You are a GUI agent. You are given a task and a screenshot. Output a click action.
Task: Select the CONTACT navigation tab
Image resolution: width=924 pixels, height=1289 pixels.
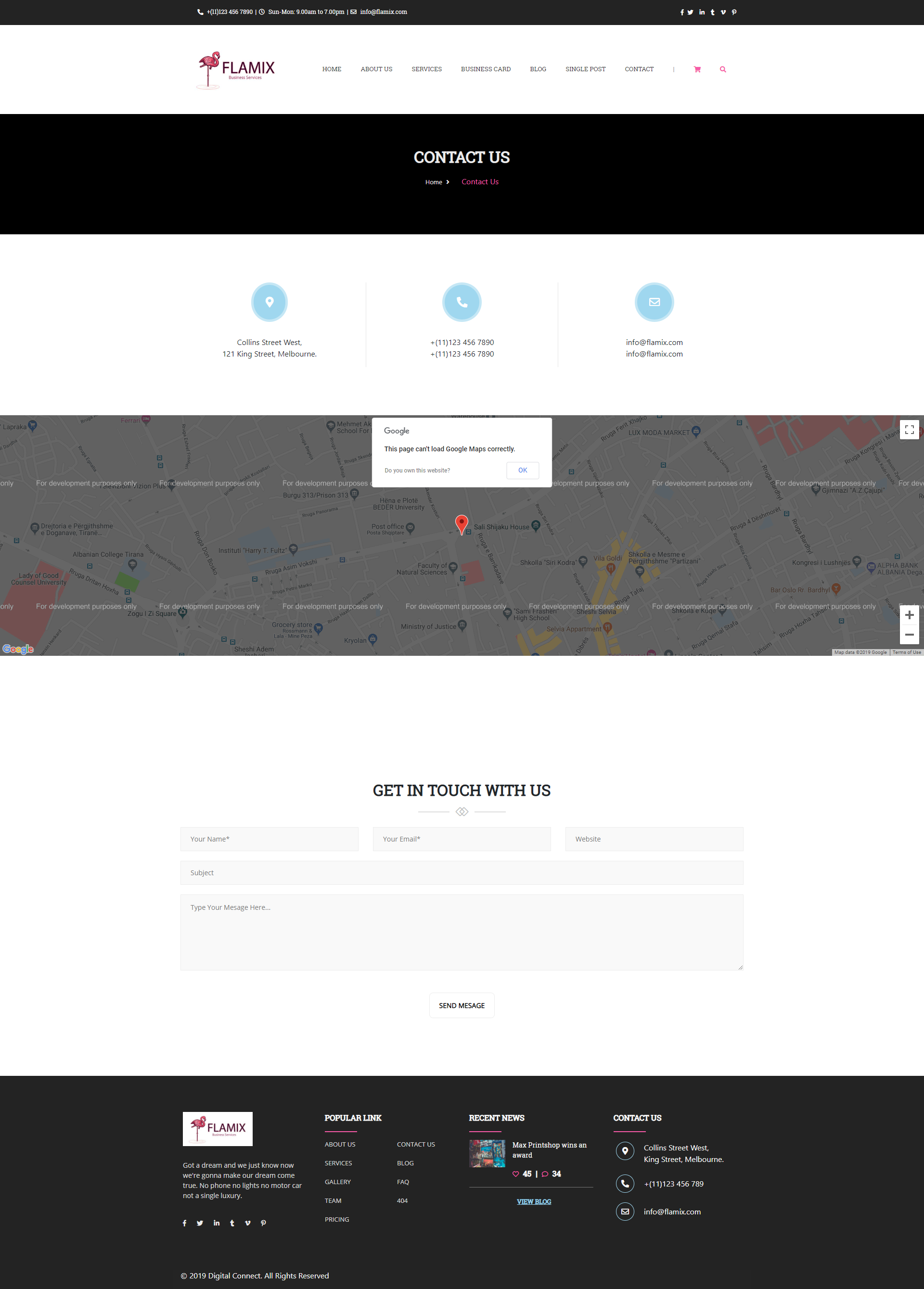click(x=639, y=69)
